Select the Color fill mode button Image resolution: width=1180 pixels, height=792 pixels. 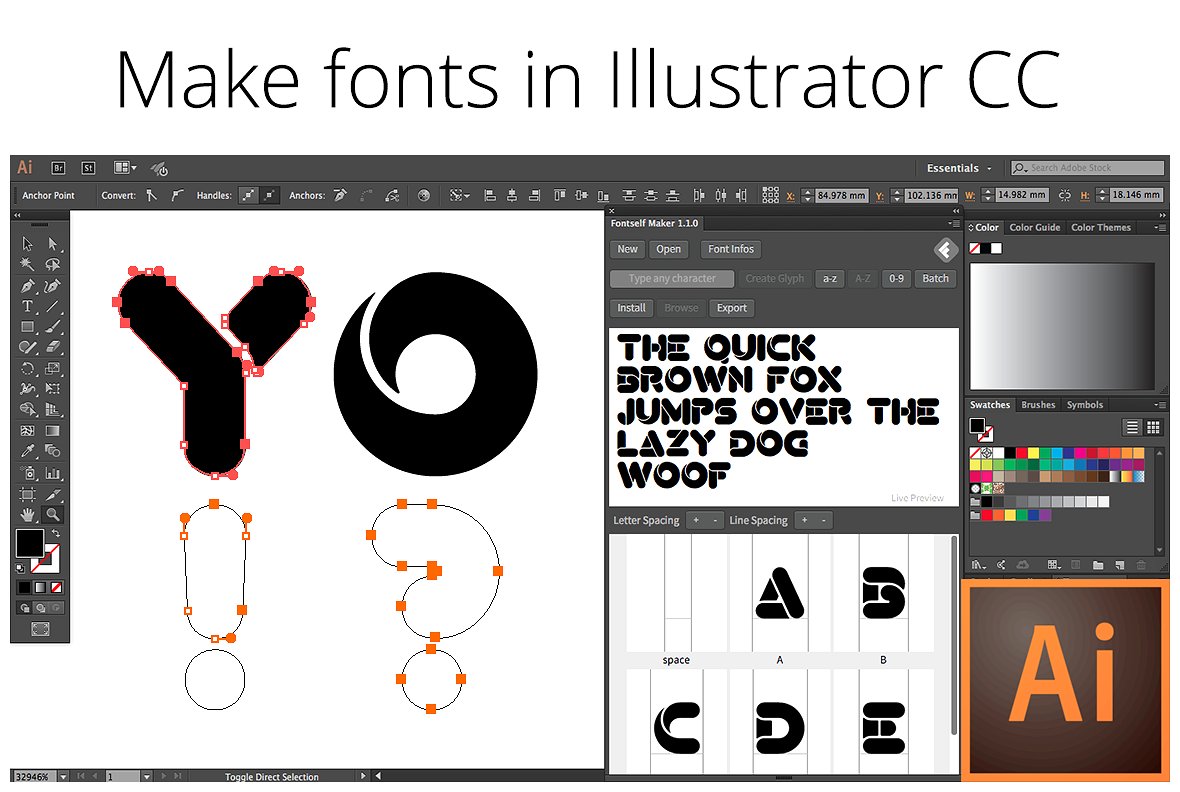[x=25, y=587]
